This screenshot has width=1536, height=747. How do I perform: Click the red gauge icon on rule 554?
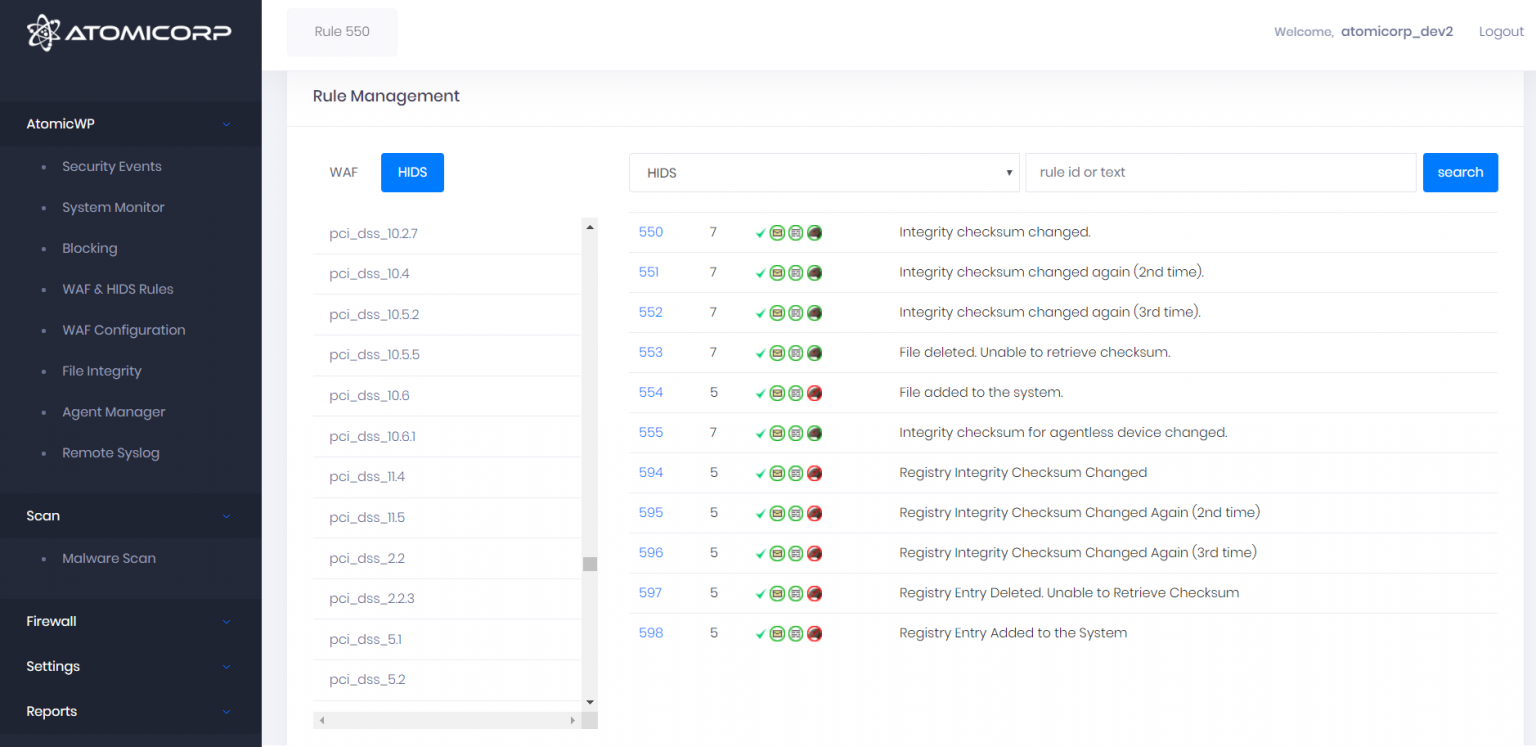(814, 393)
